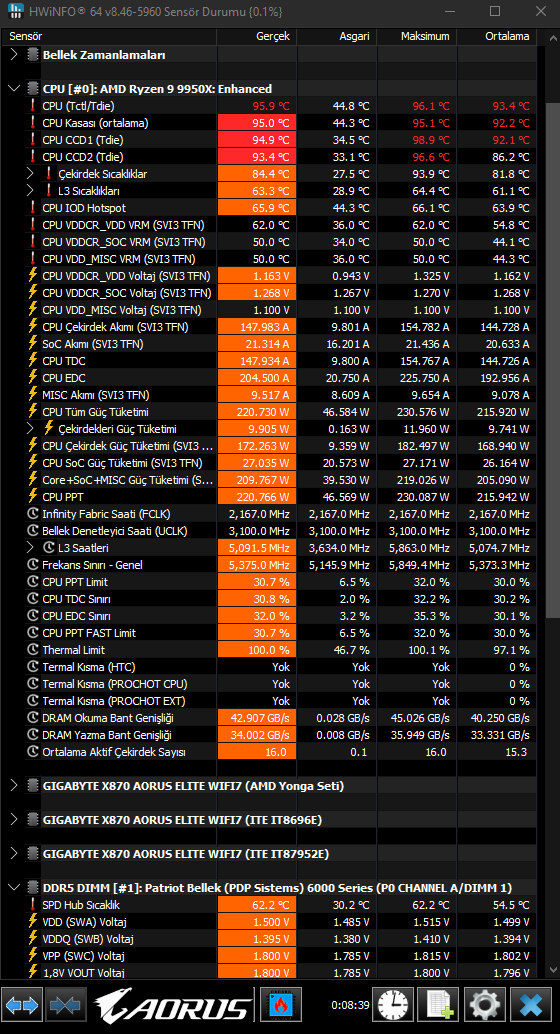Click the lightning icon beside CPU TDC
Viewport: 560px width, 1034px height.
[32, 361]
